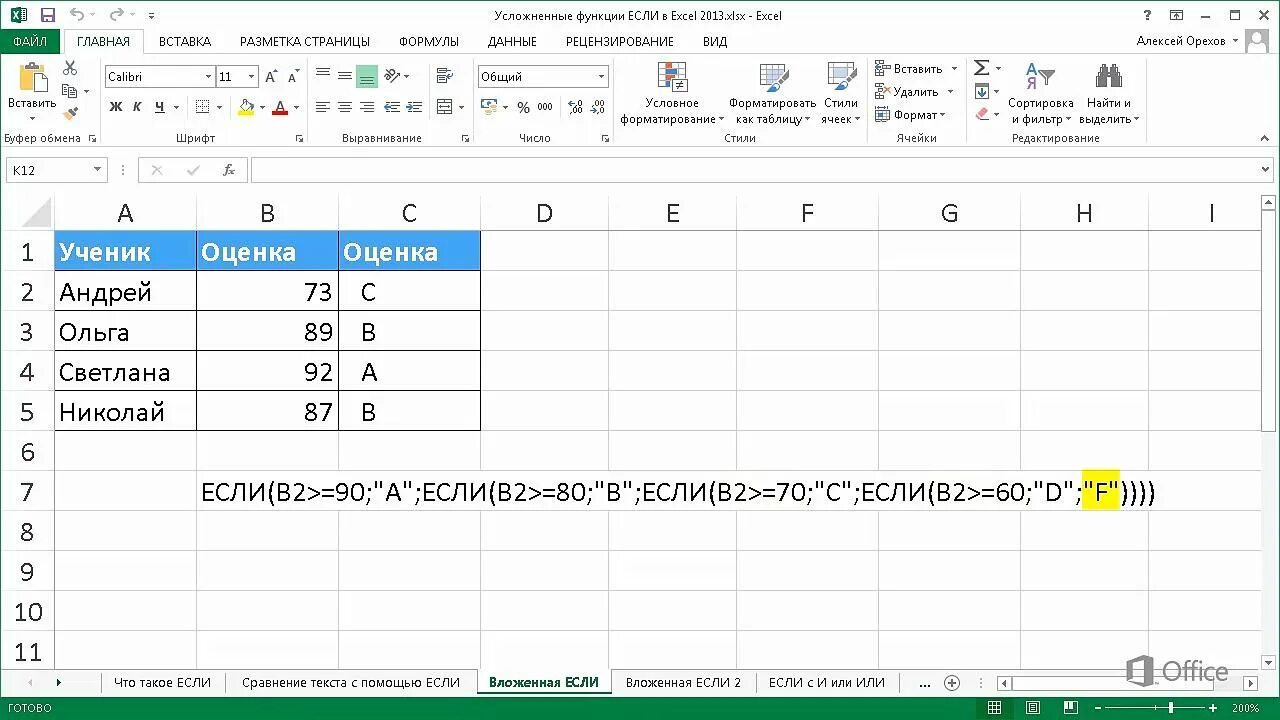Click the Wrap Text icon

(x=444, y=76)
